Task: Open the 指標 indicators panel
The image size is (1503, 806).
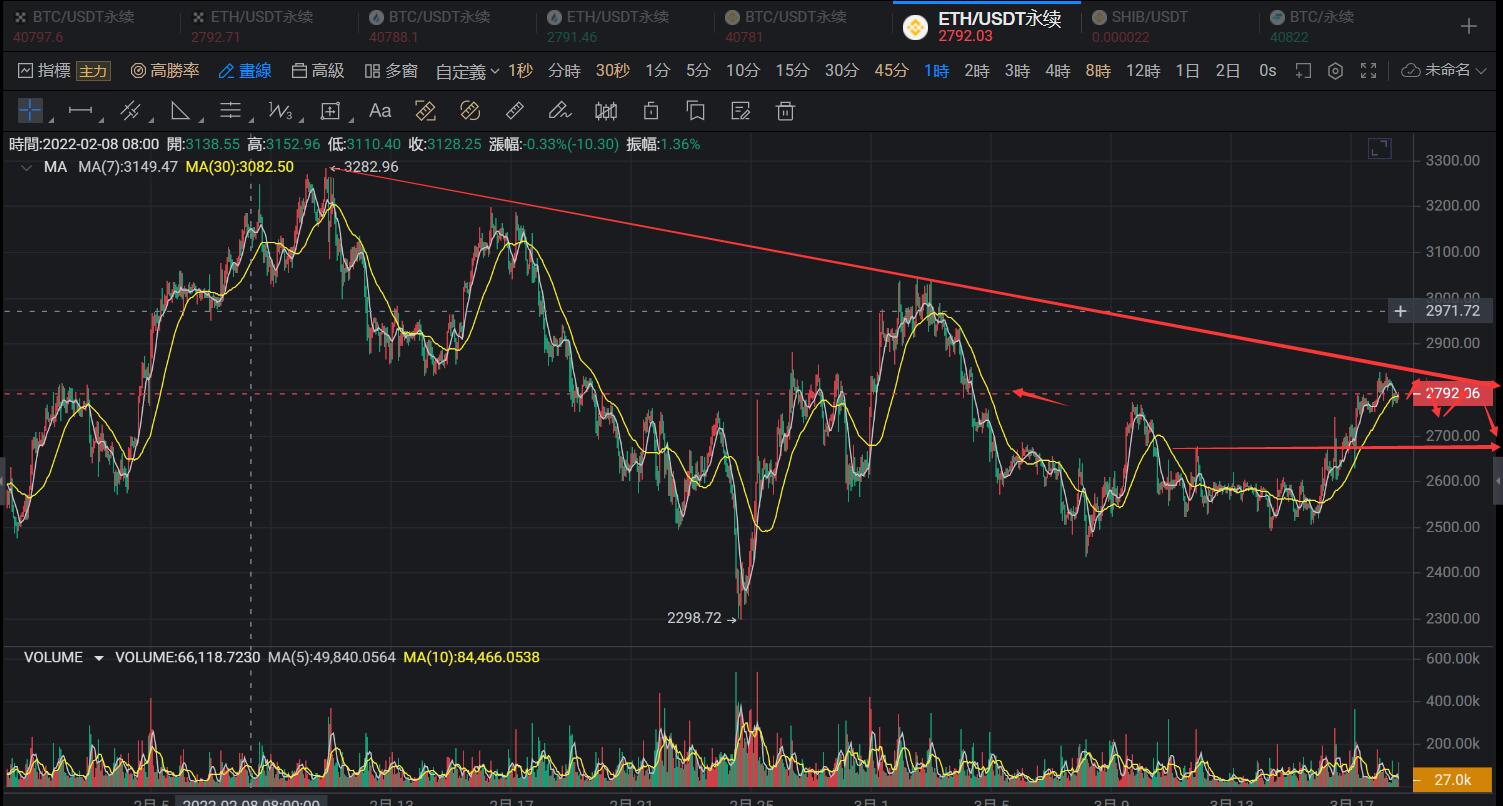Action: pyautogui.click(x=45, y=71)
